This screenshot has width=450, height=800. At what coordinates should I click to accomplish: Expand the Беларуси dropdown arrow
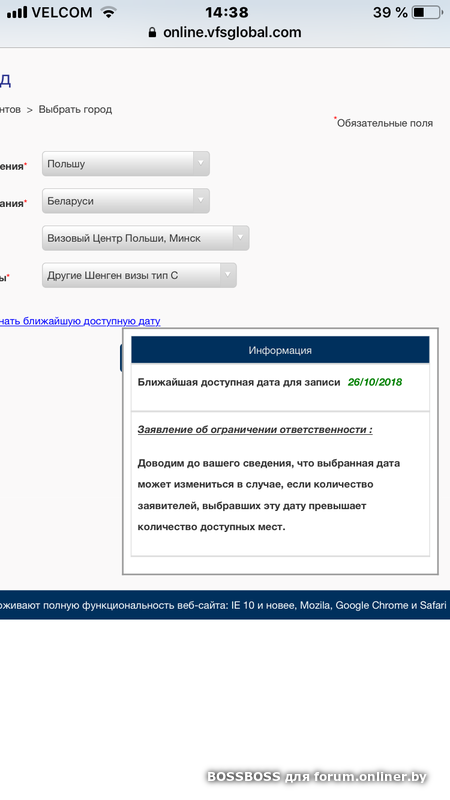pos(201,201)
